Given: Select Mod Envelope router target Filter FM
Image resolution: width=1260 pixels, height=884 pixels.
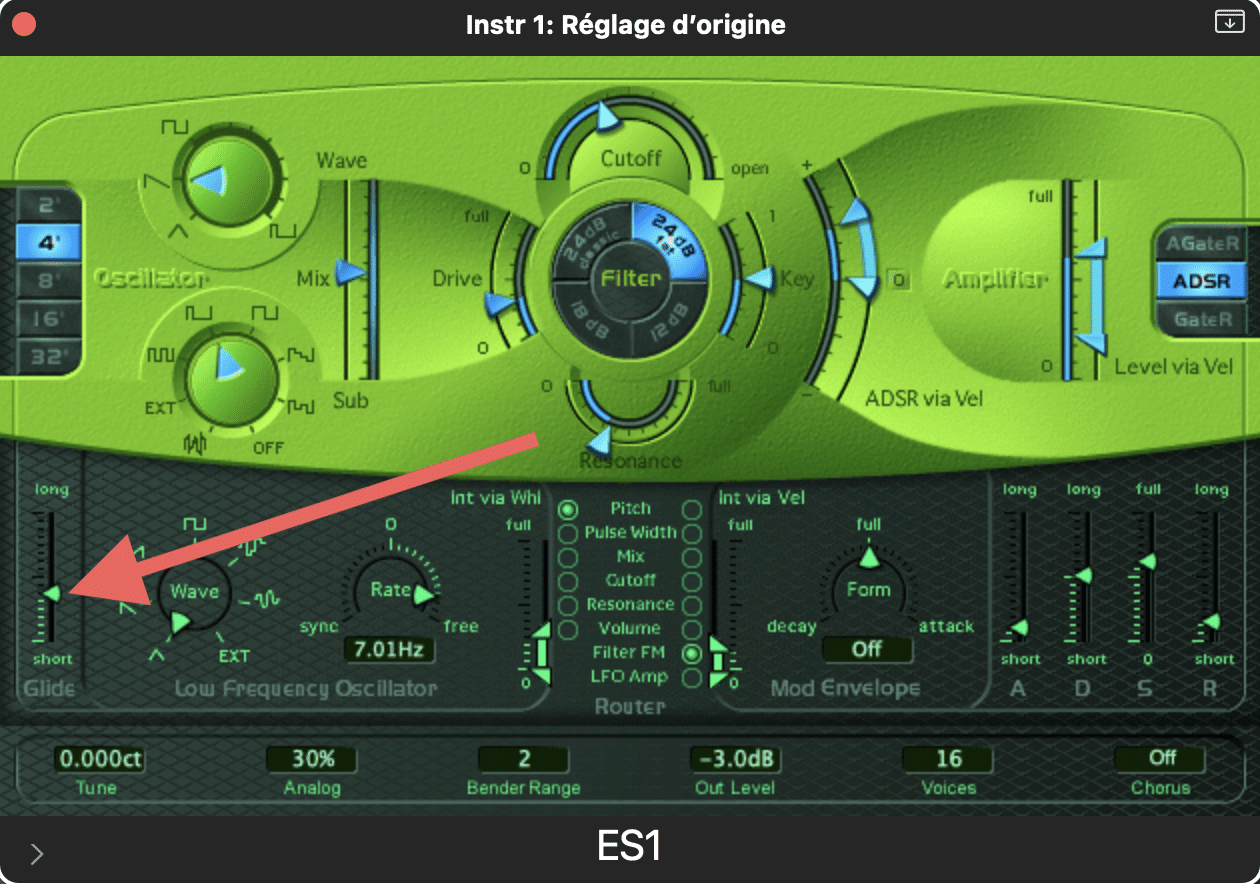Looking at the screenshot, I should point(690,653).
